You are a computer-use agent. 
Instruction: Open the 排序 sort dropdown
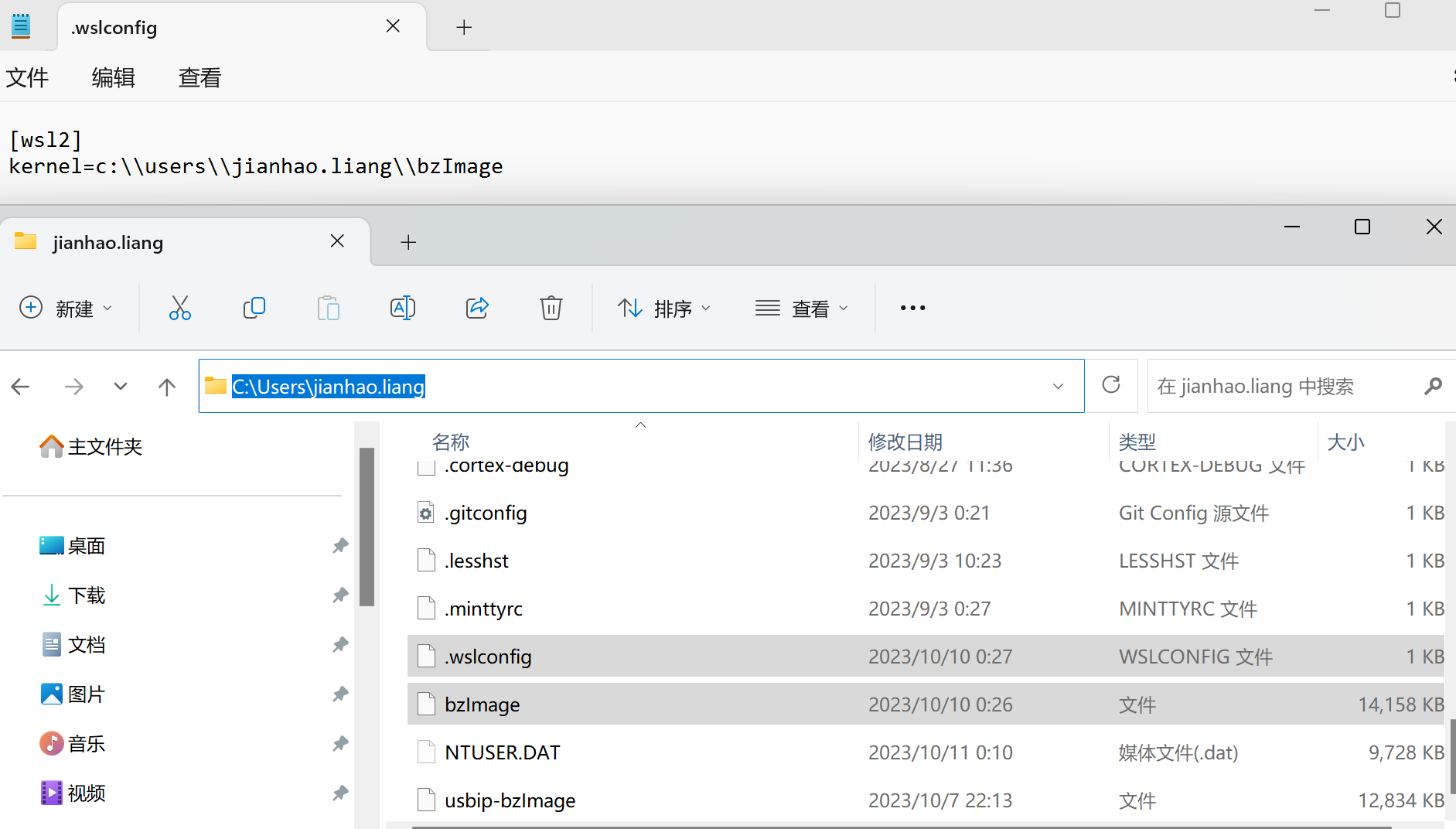coord(663,308)
